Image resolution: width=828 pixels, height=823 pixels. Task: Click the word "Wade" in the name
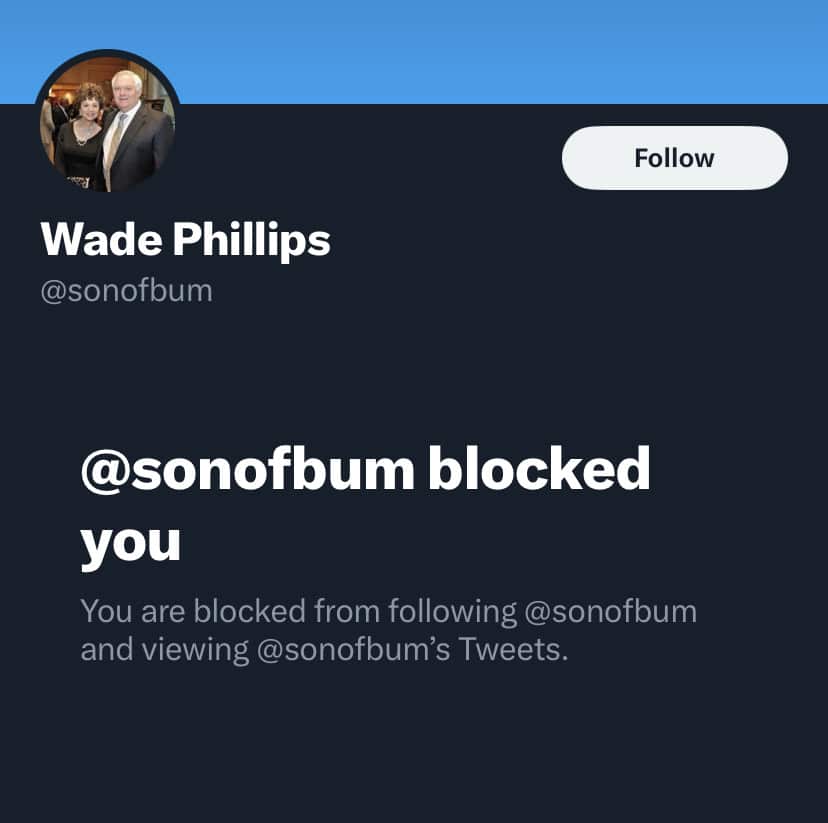(101, 239)
